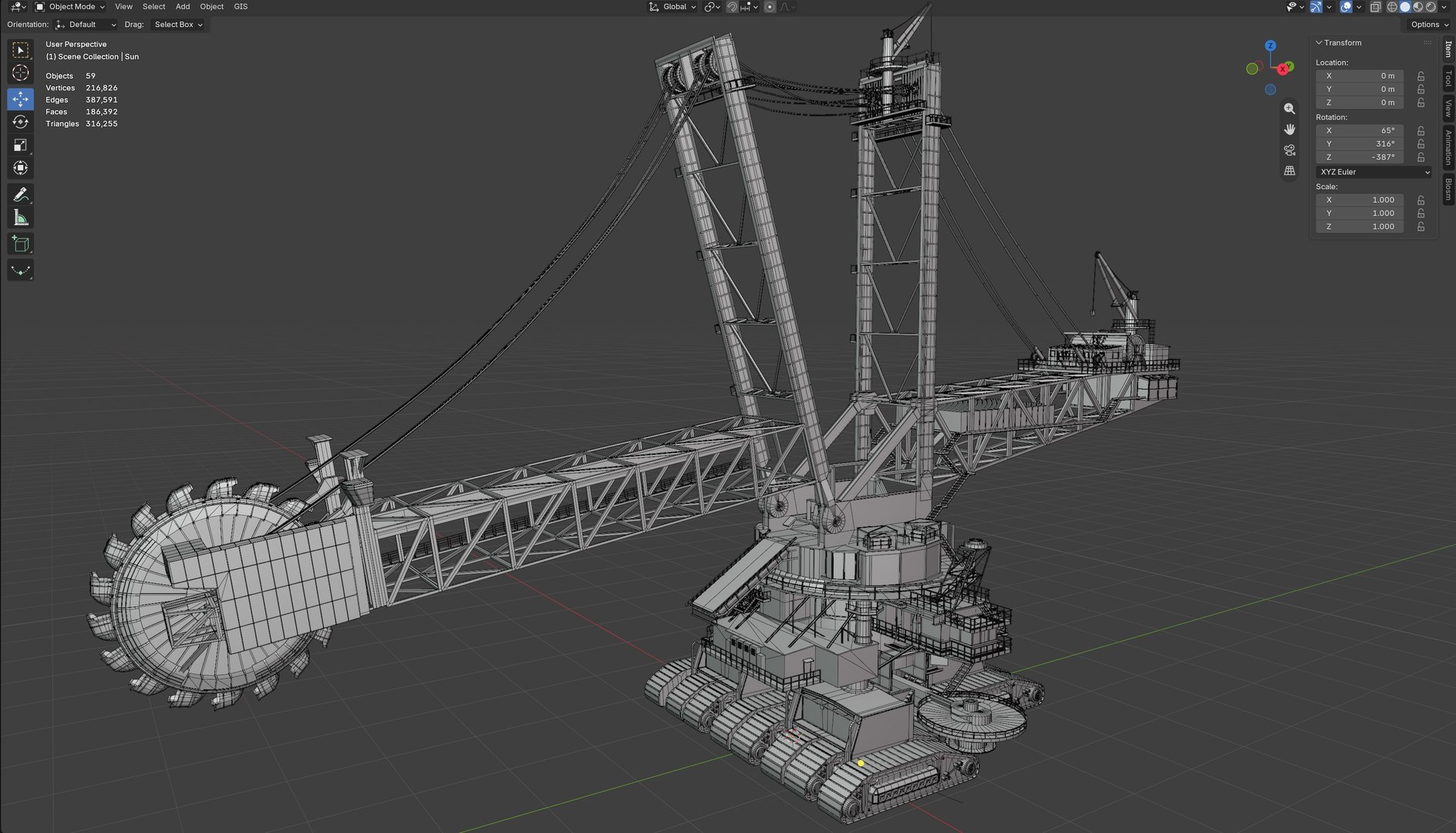Image resolution: width=1456 pixels, height=833 pixels.
Task: Open the overlays options dropdown arrow
Action: click(1359, 7)
